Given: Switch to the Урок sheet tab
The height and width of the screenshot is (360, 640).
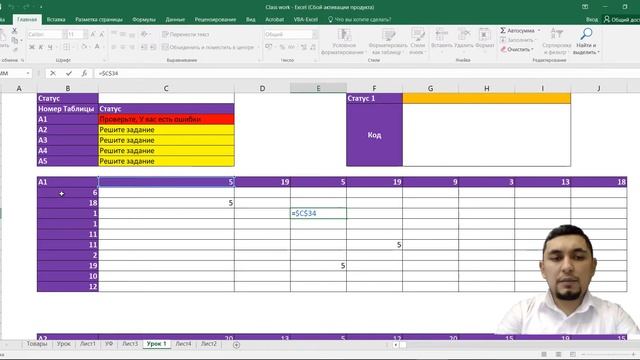Looking at the screenshot, I should pos(64,344).
